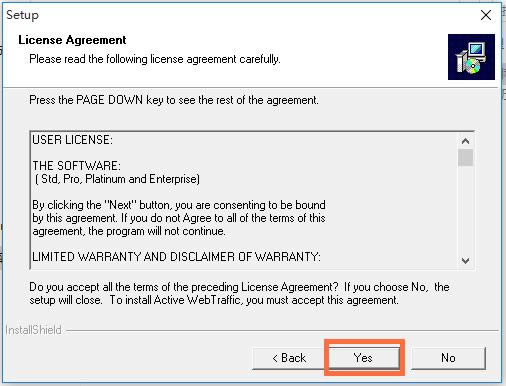Image resolution: width=506 pixels, height=386 pixels.
Task: Click the Std, Pro, Platinum and Enterprise line
Action: [117, 179]
